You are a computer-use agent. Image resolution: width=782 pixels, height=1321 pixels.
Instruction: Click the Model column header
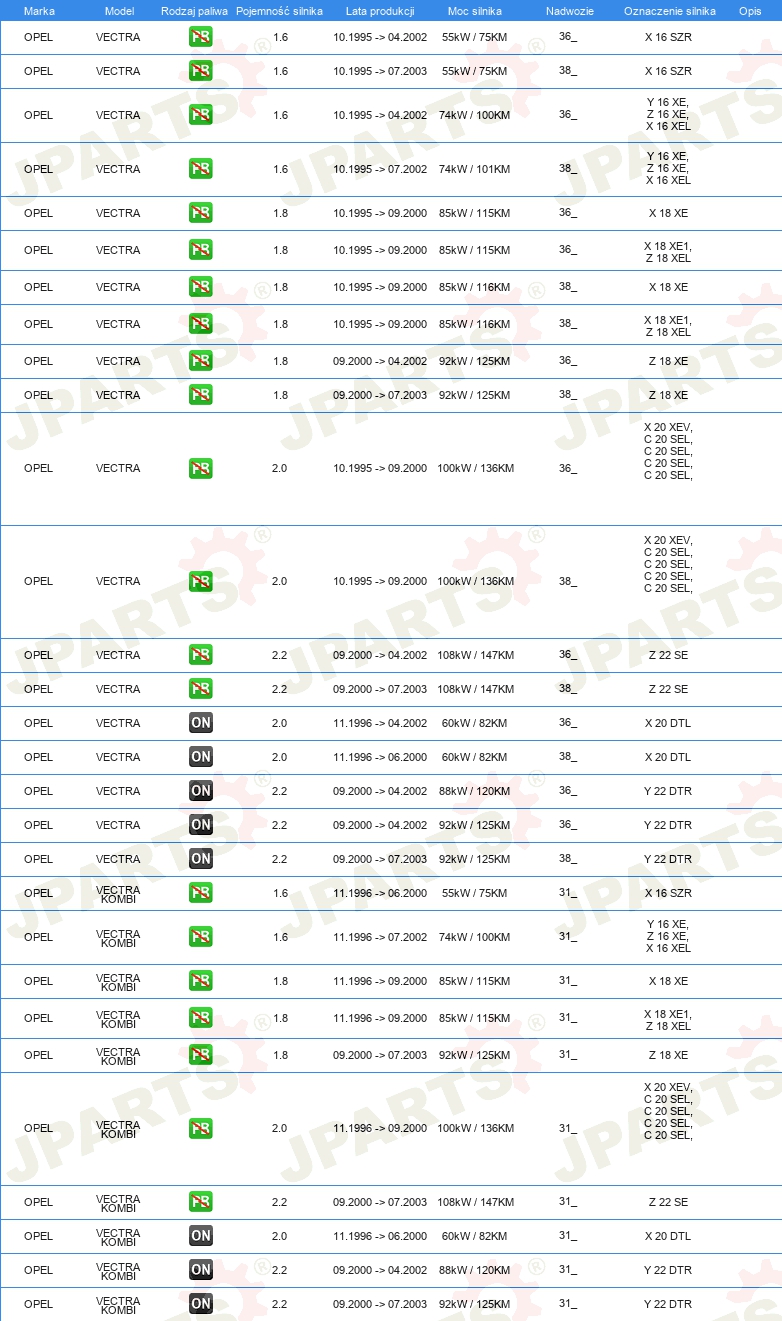pos(119,10)
